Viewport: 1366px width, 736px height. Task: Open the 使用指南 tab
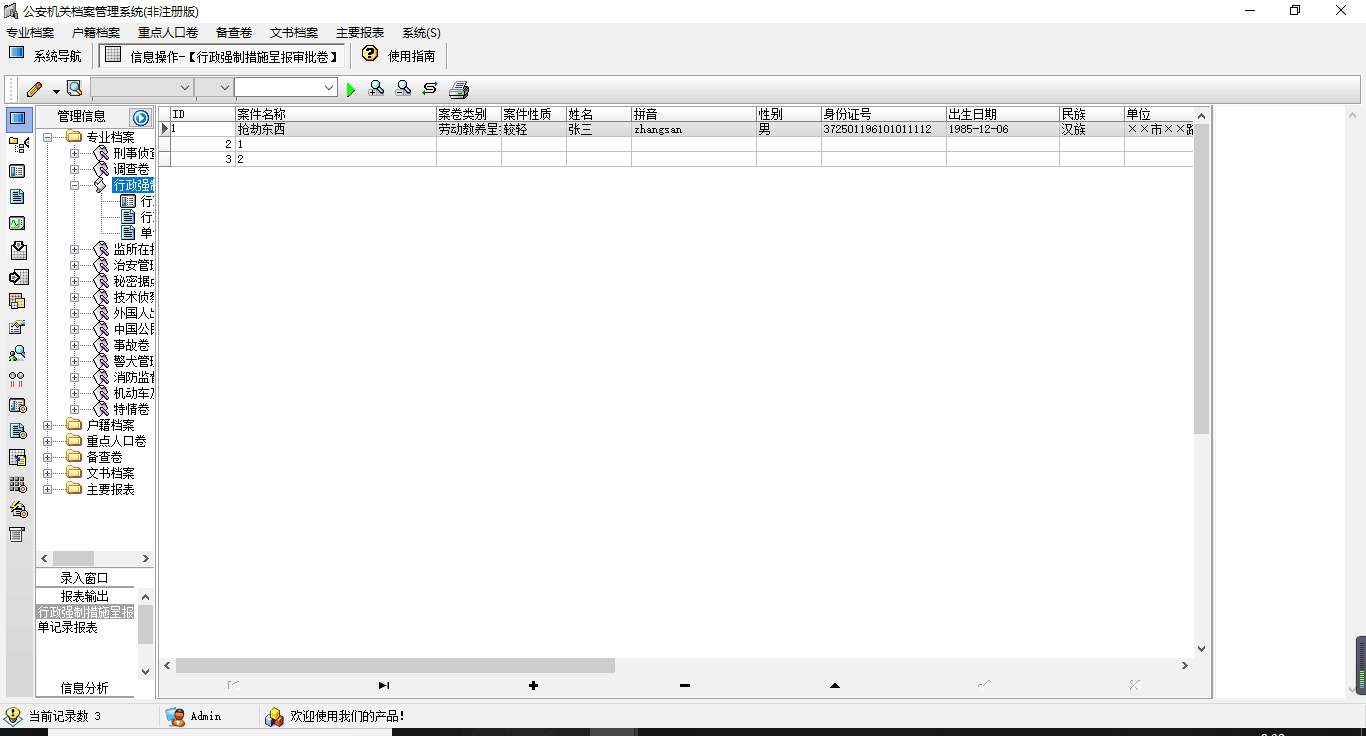coord(399,55)
